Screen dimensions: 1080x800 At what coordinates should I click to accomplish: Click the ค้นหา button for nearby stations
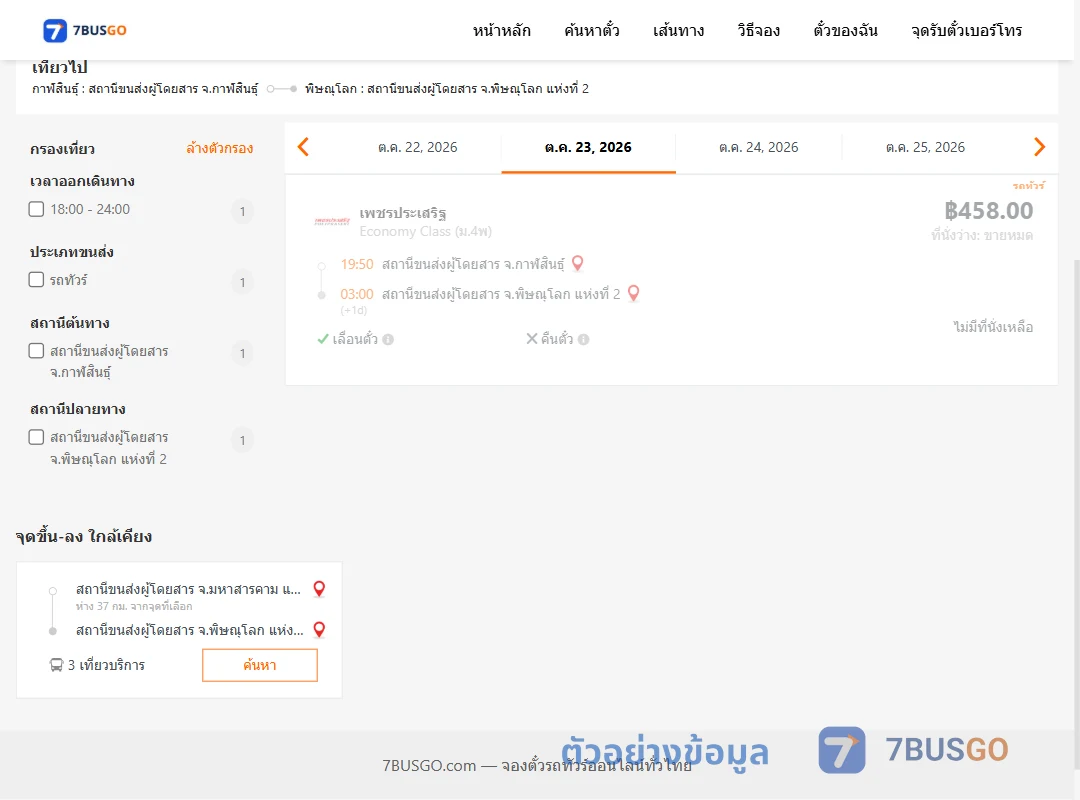(x=260, y=665)
